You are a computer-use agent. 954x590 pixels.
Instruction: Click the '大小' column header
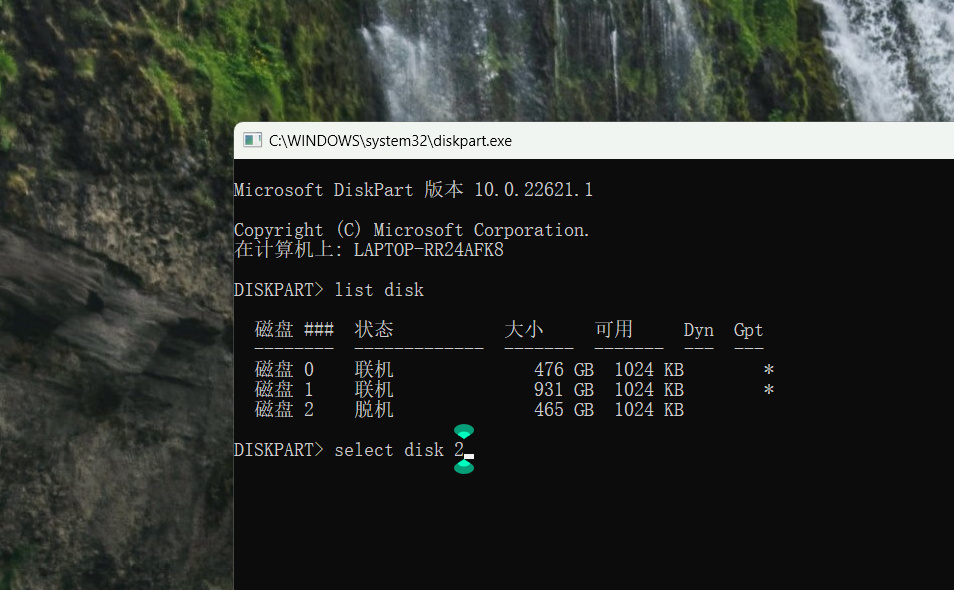tap(524, 330)
